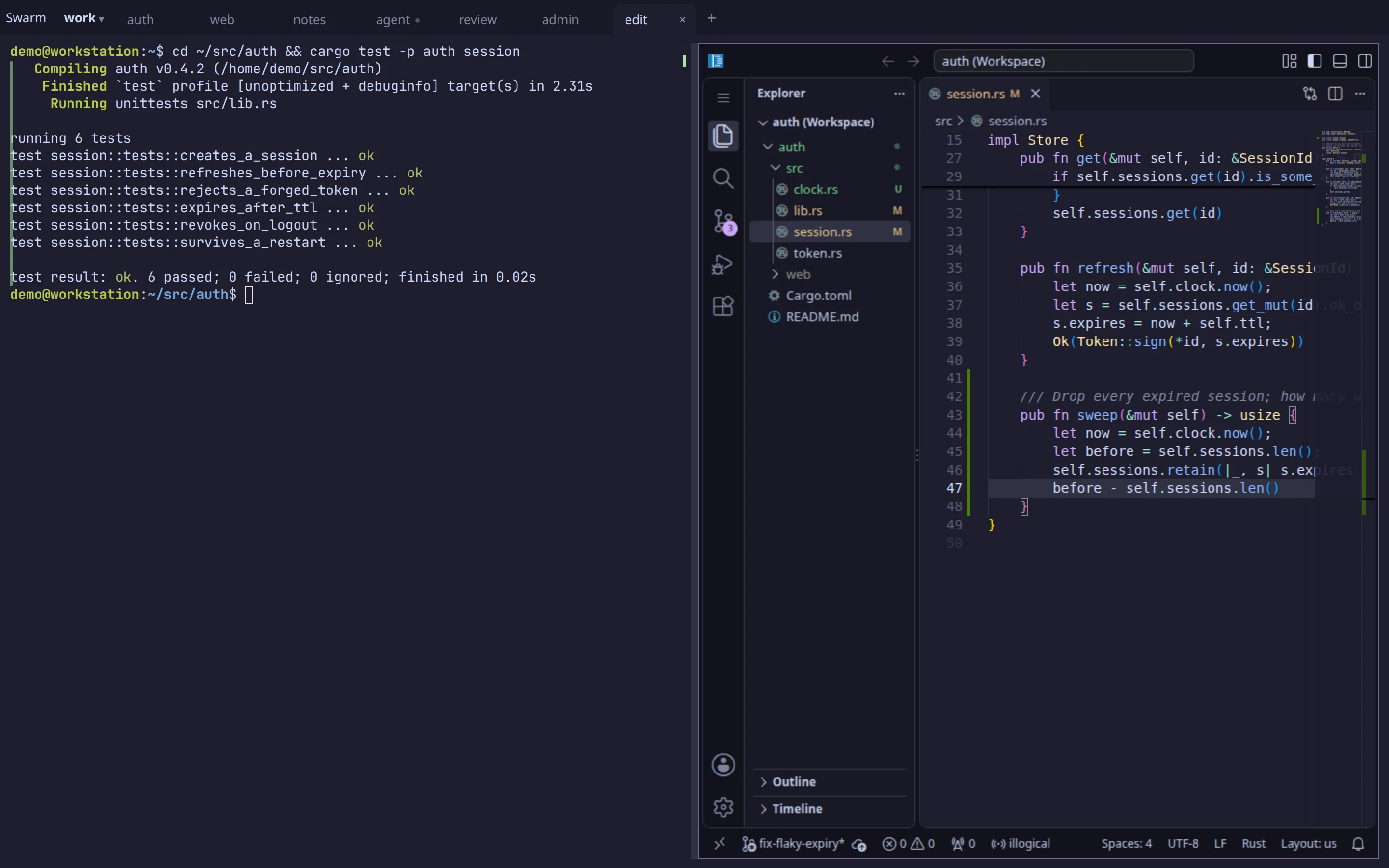The width and height of the screenshot is (1389, 868).
Task: Click the auth (Workspace) command center search box
Action: click(x=1063, y=61)
